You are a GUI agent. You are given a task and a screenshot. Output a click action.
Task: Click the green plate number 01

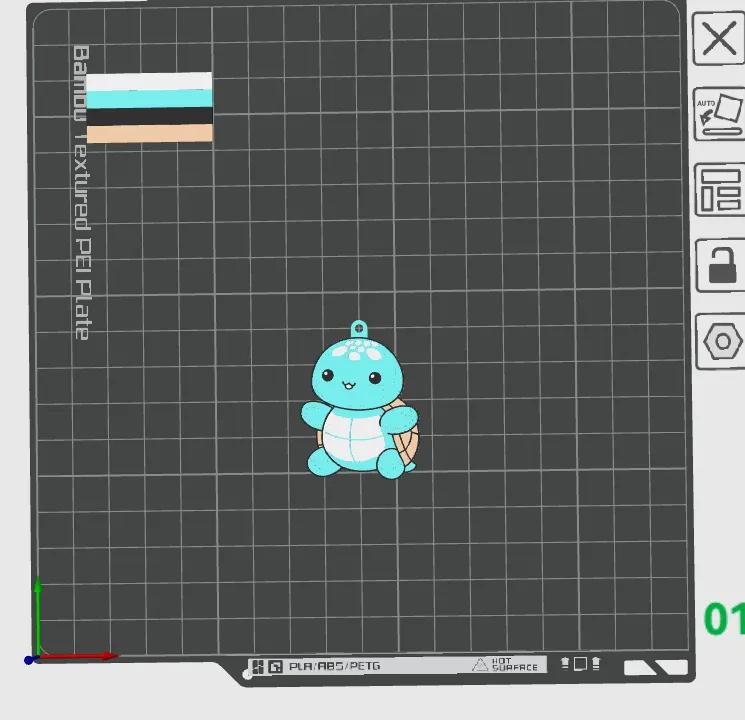pyautogui.click(x=724, y=619)
